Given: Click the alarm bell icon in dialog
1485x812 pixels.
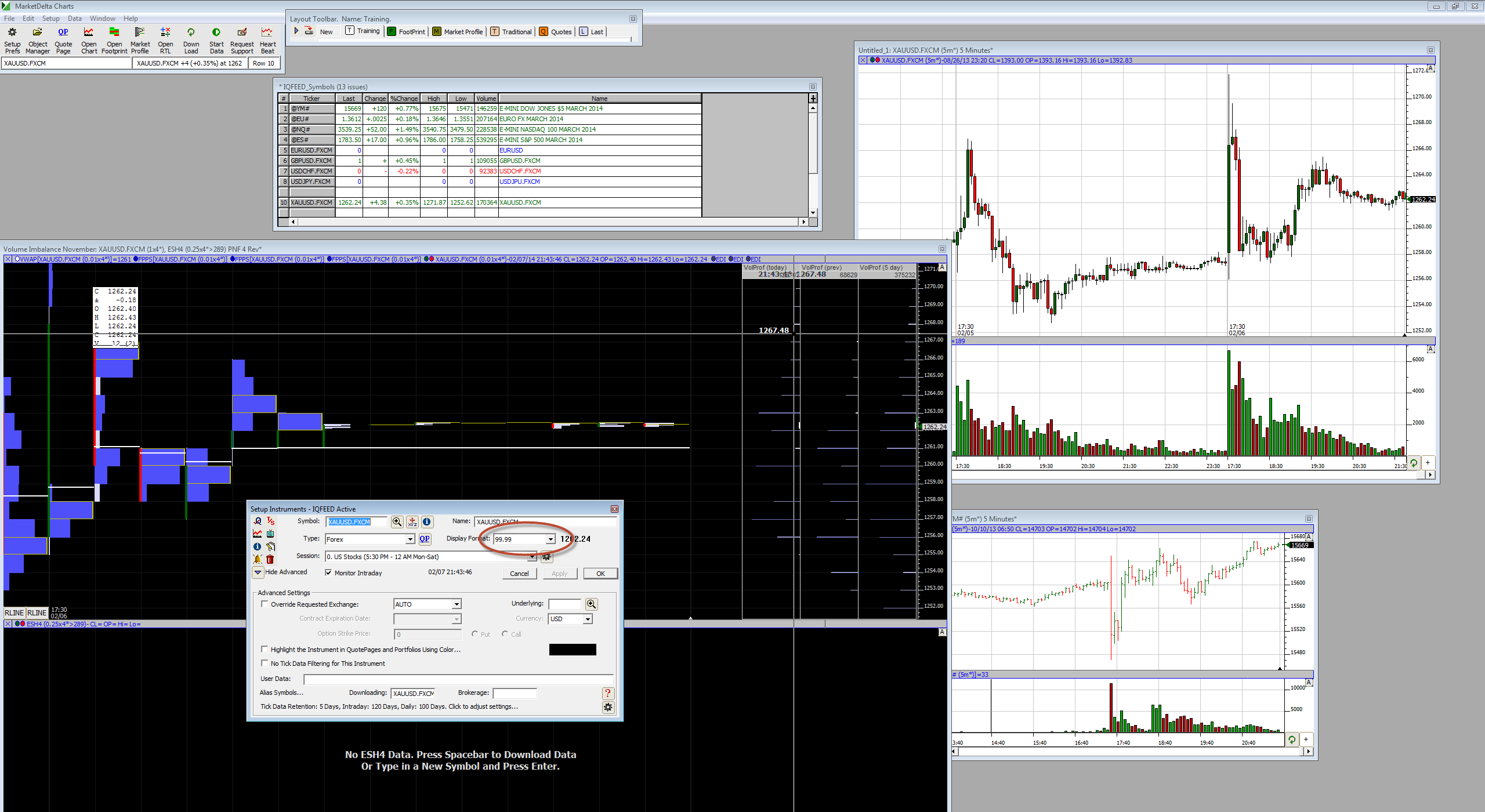Looking at the screenshot, I should (258, 559).
